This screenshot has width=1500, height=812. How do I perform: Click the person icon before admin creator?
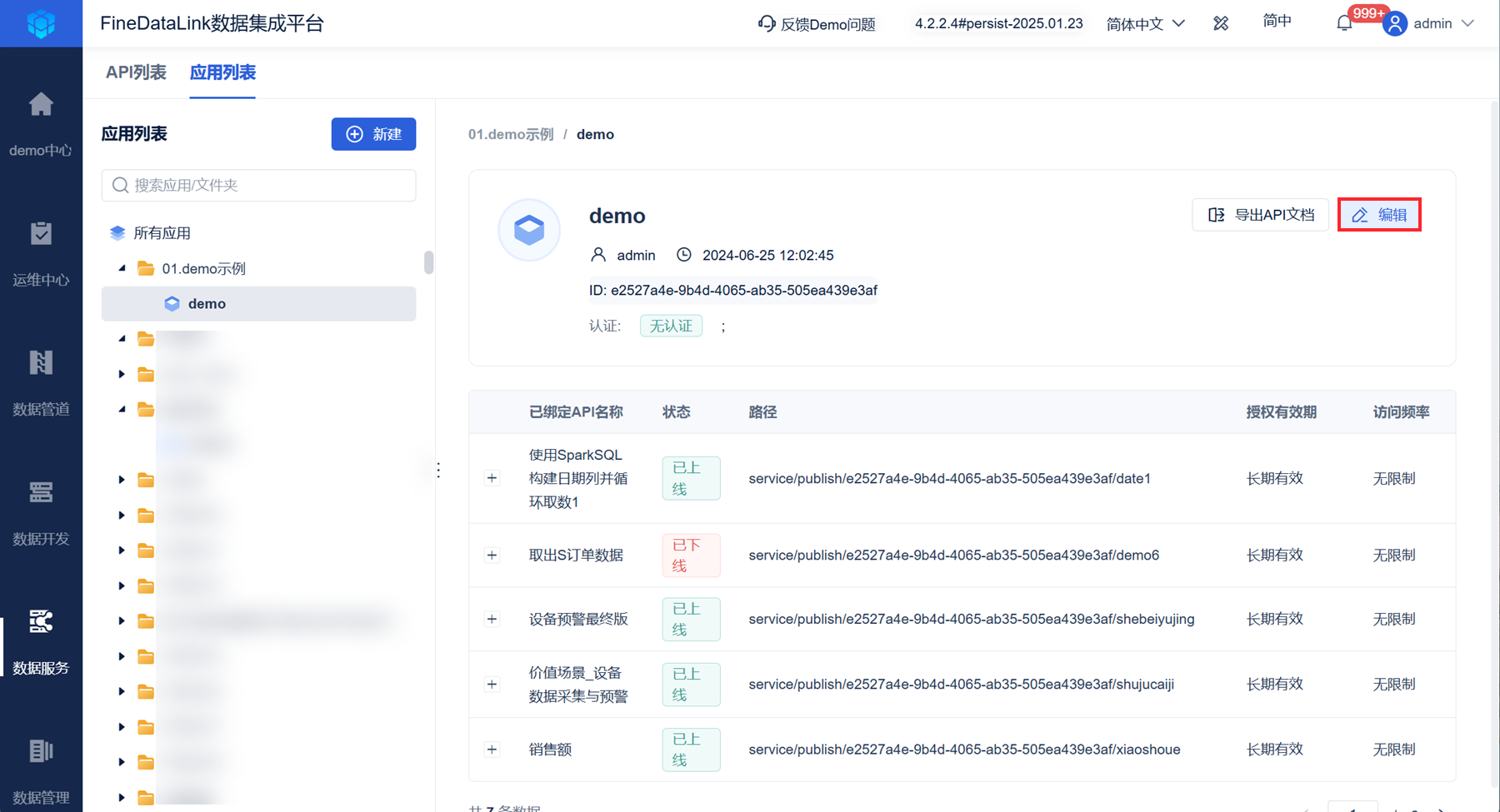598,255
